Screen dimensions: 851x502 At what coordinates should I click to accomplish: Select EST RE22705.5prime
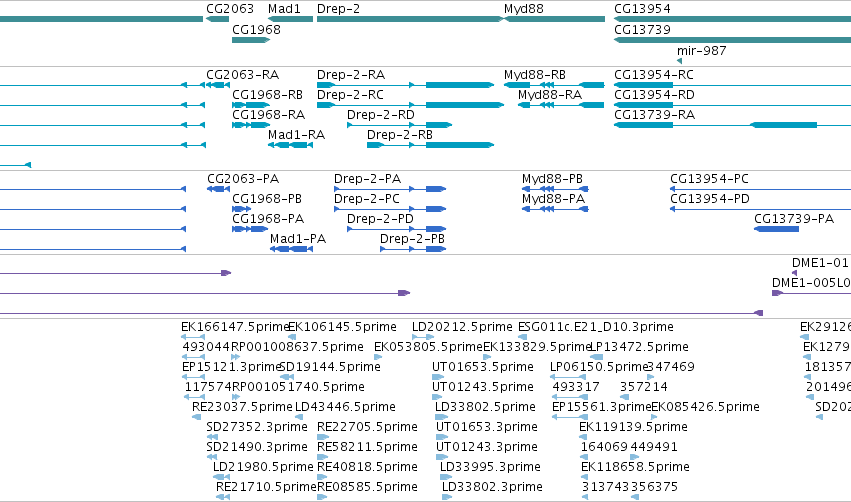367,427
